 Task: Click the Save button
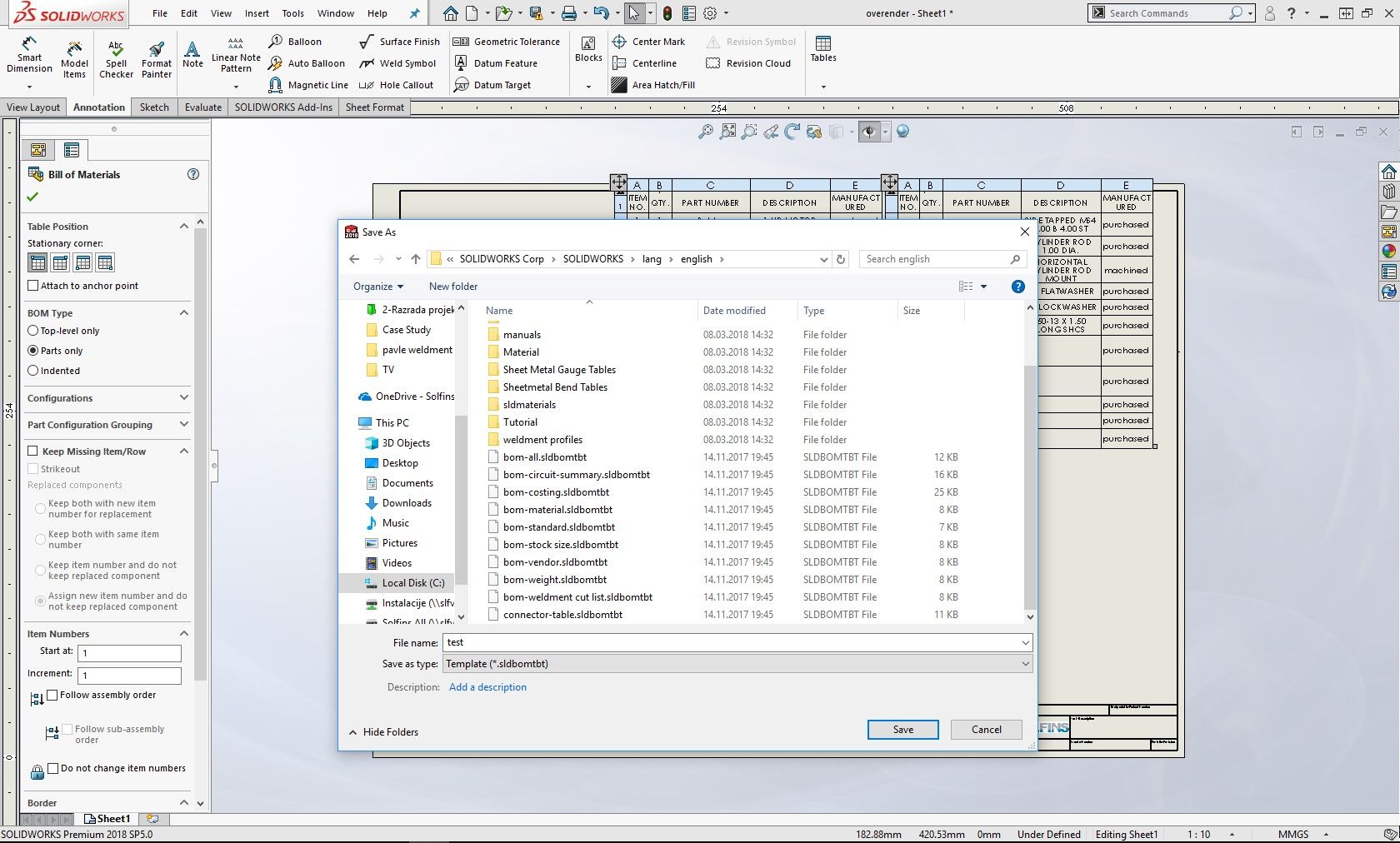pos(902,730)
